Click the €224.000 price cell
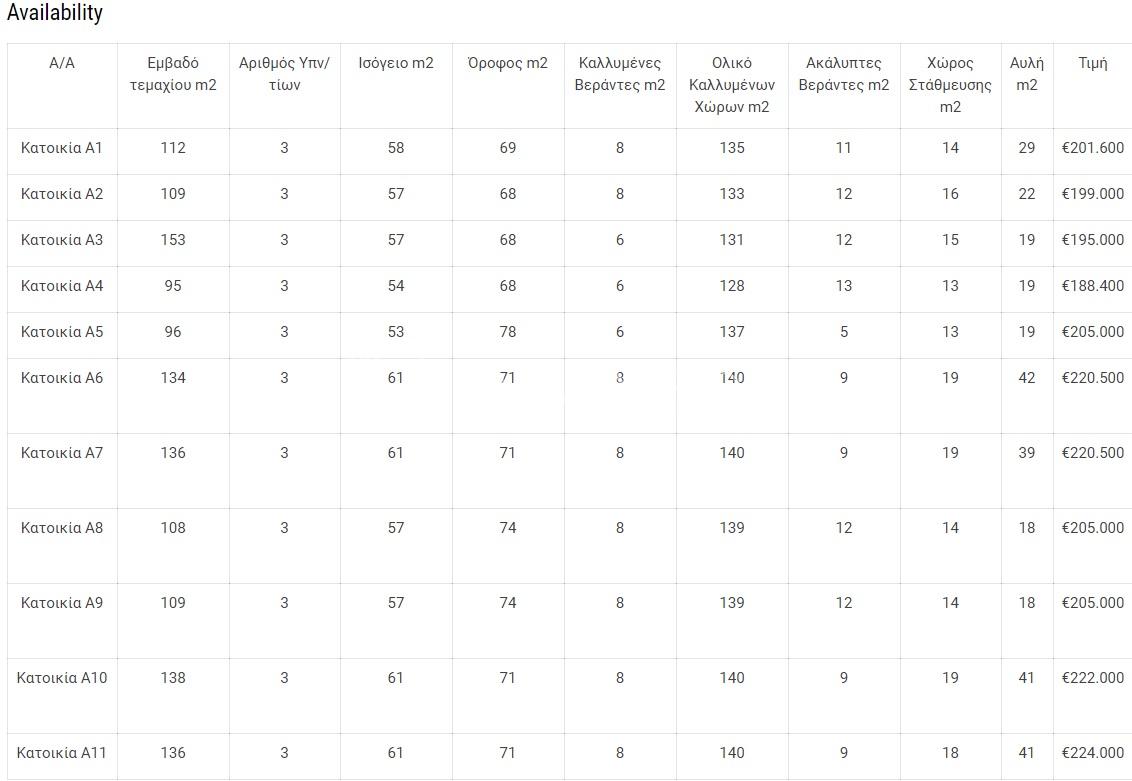This screenshot has width=1132, height=781. click(1093, 753)
